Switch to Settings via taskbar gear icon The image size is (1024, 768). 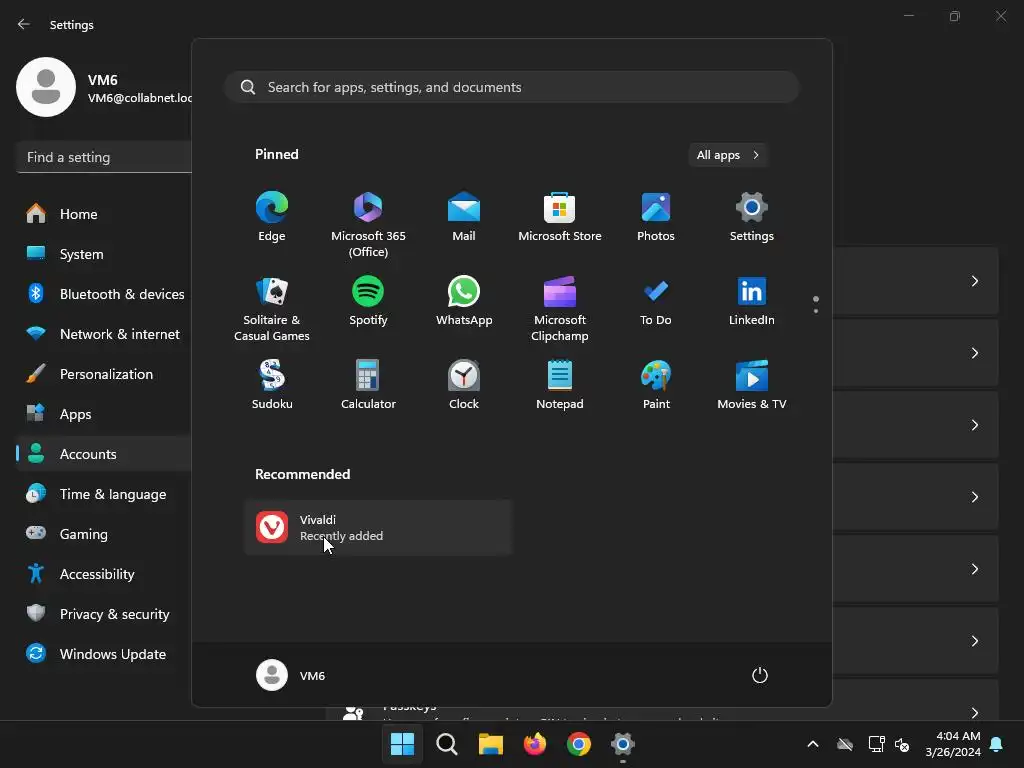coord(622,744)
